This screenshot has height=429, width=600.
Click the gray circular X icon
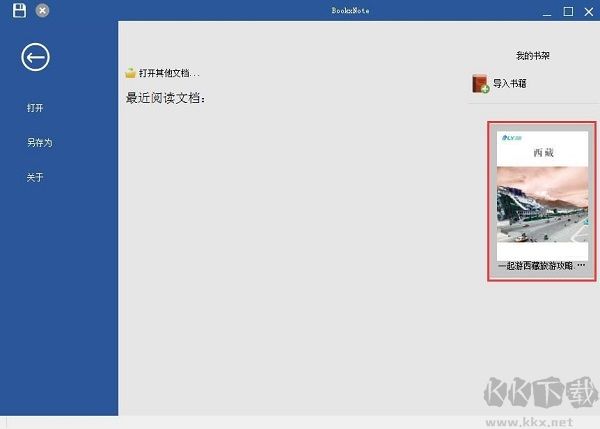pyautogui.click(x=42, y=10)
